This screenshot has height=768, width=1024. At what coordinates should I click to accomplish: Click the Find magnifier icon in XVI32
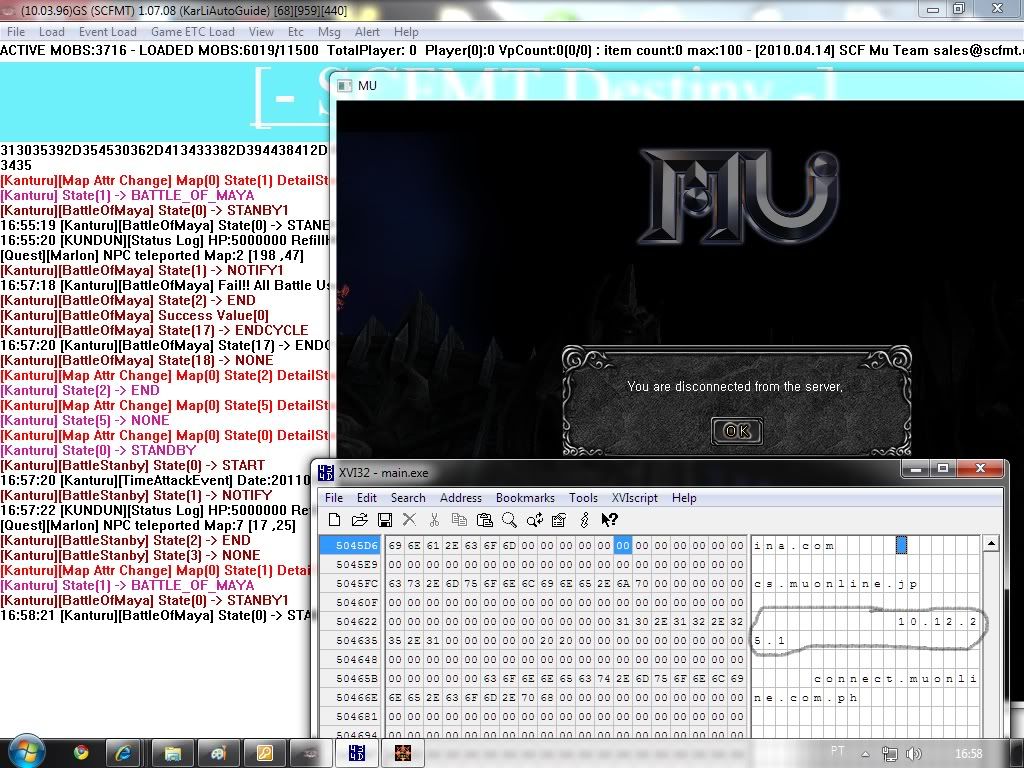509,520
